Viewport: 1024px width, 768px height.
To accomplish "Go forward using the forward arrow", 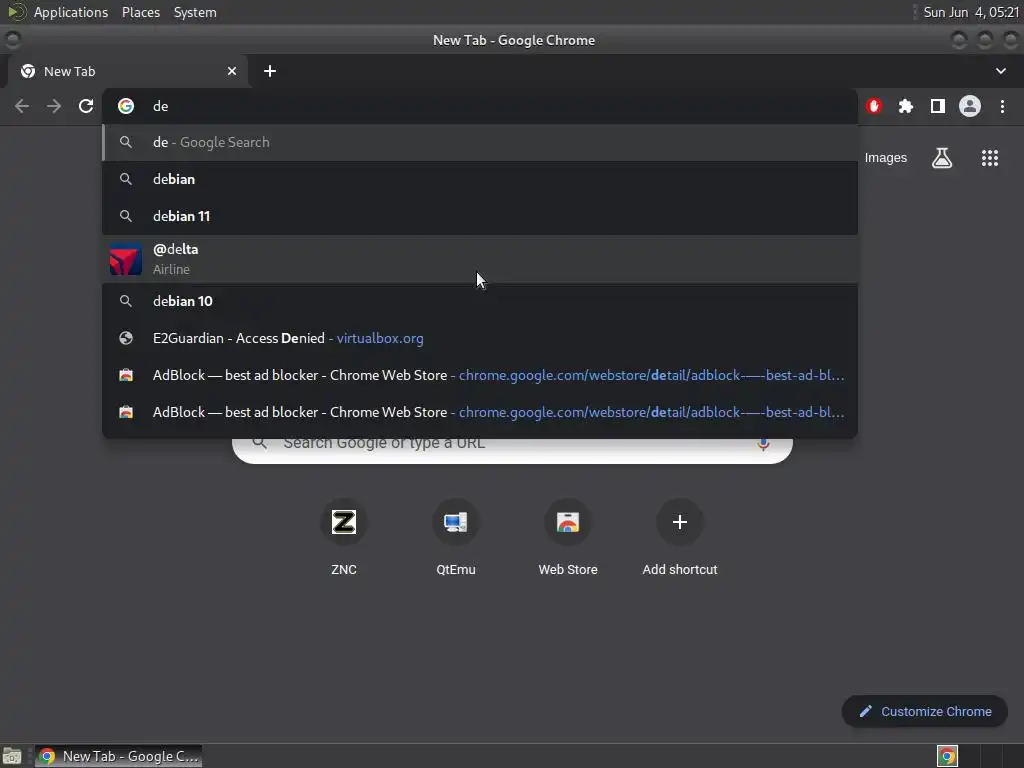I will [54, 106].
